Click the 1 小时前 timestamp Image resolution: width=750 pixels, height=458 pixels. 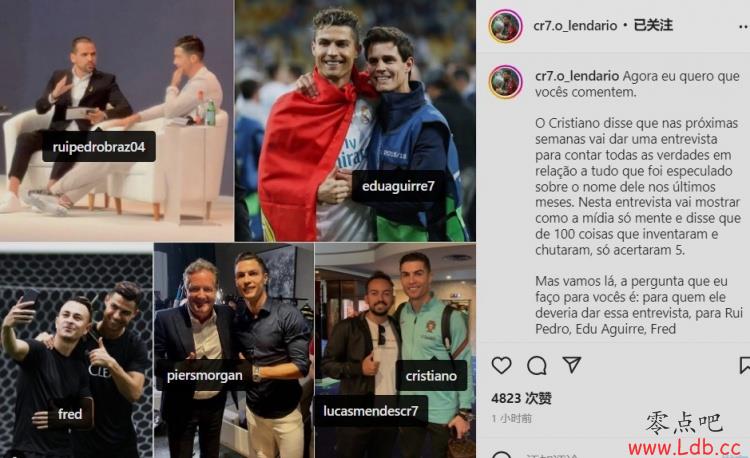(x=511, y=418)
